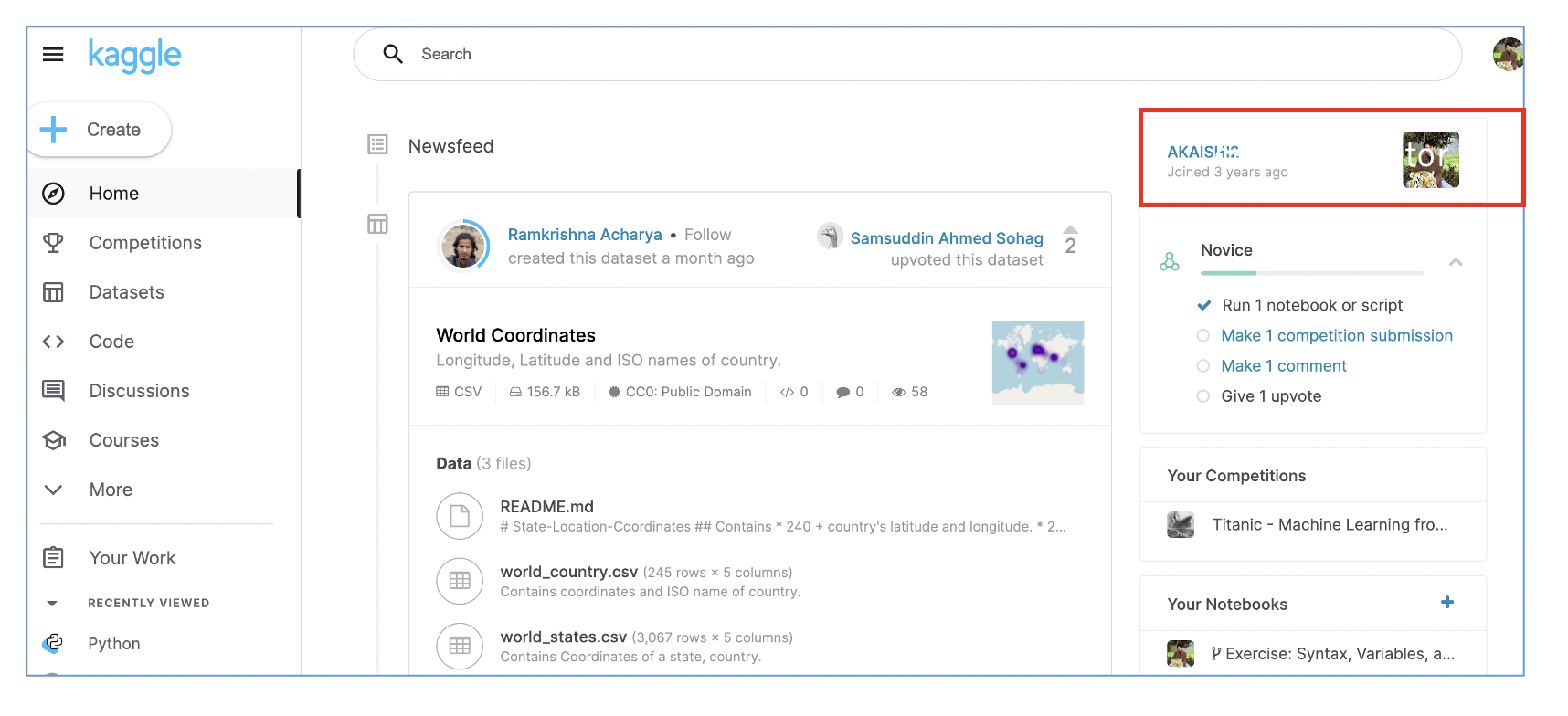
Task: Click the Code brackets icon
Action: click(x=53, y=342)
